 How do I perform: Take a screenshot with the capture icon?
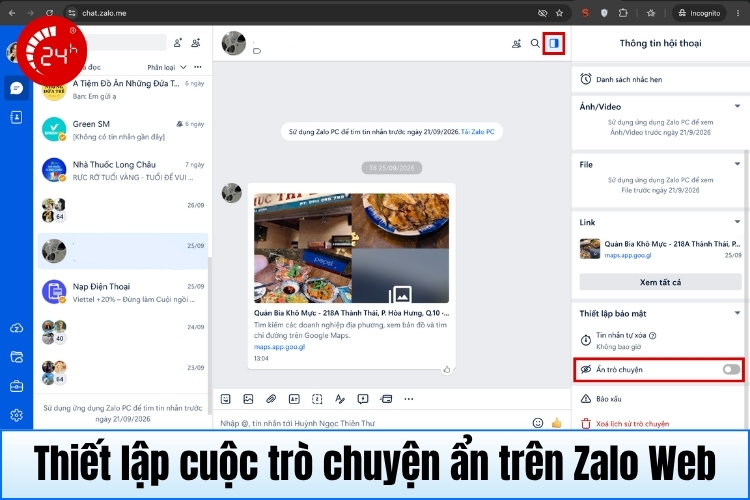pyautogui.click(x=317, y=399)
